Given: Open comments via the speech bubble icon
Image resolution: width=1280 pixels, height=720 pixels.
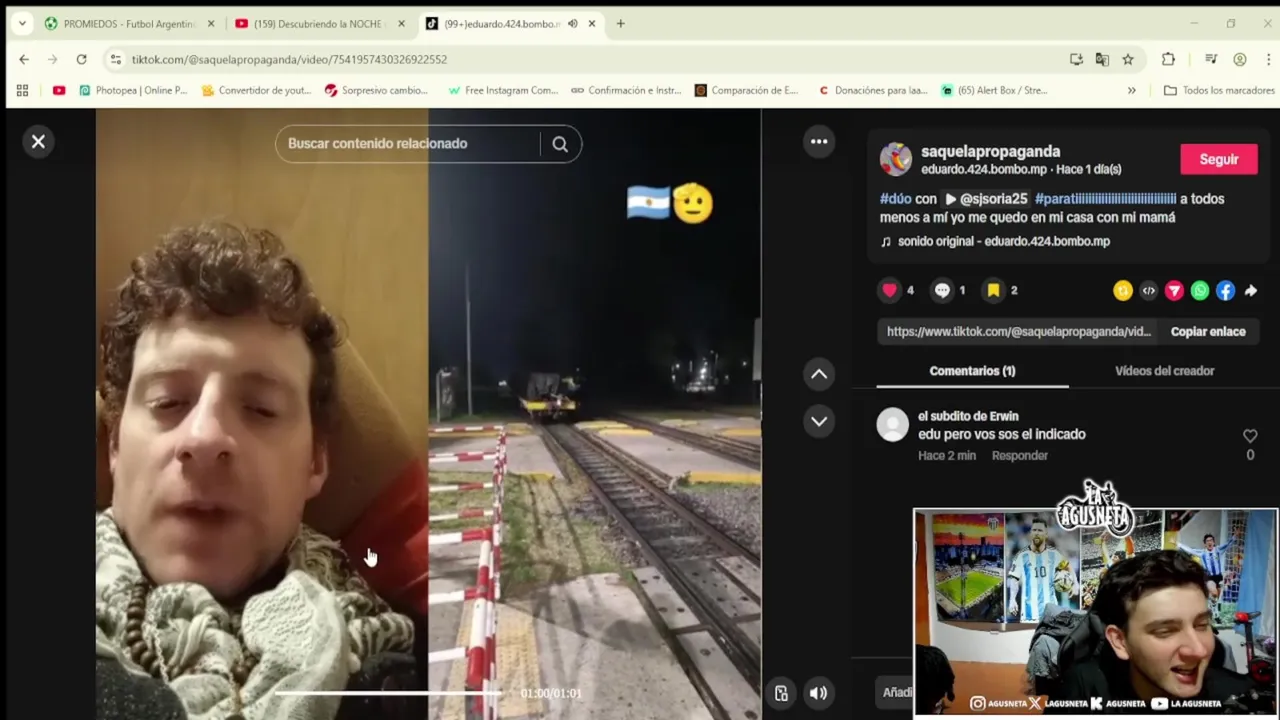Looking at the screenshot, I should (x=942, y=290).
